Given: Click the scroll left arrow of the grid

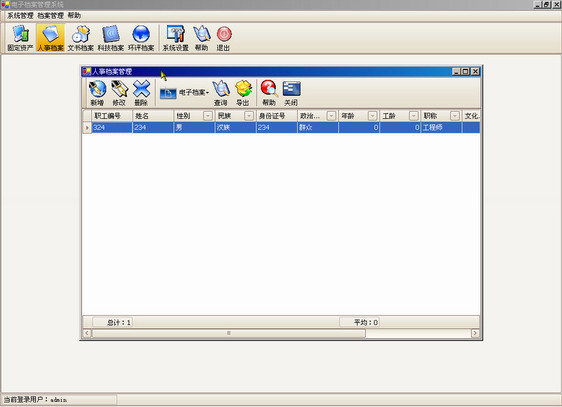Looking at the screenshot, I should (87, 333).
